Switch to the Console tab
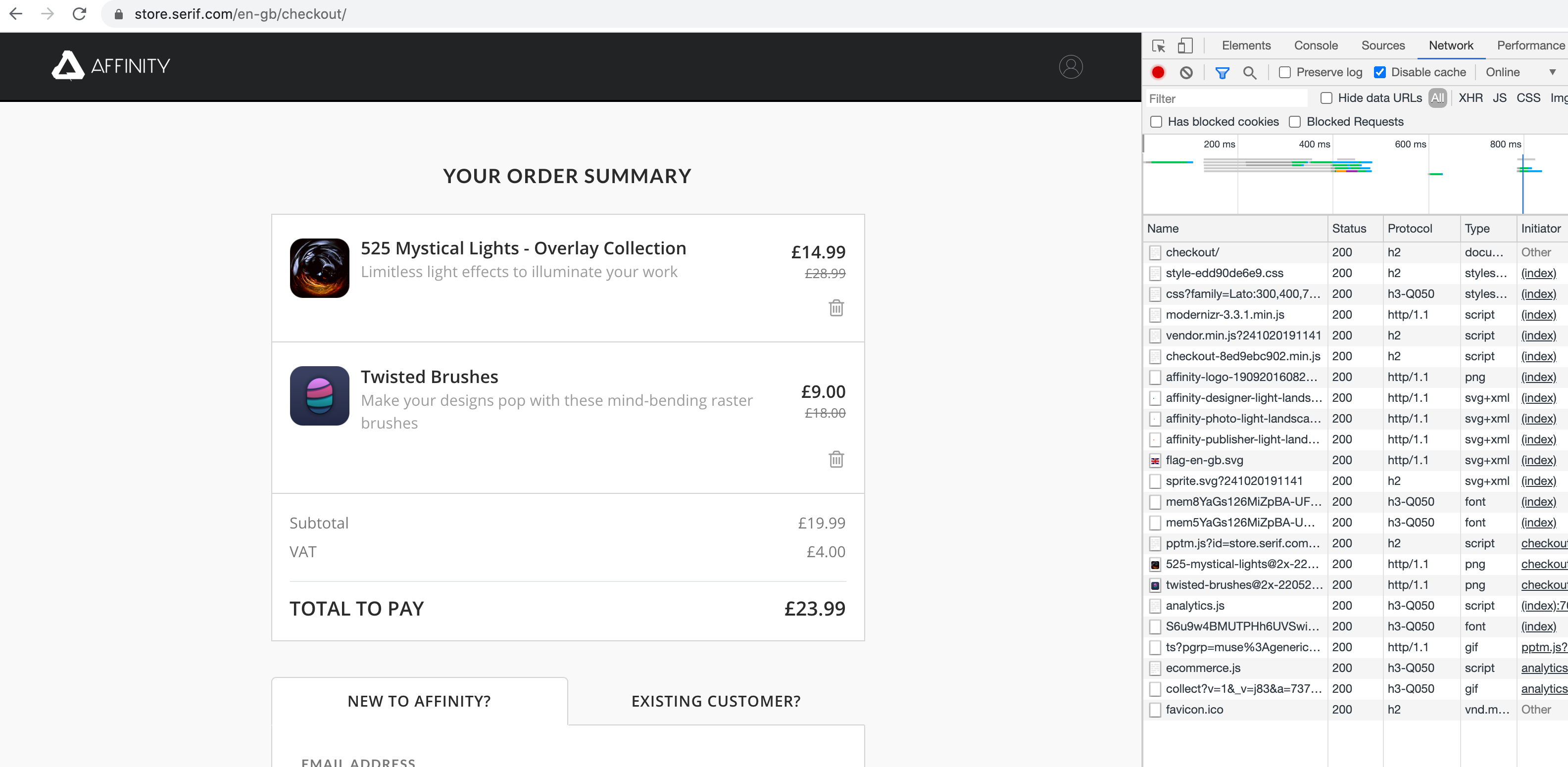The height and width of the screenshot is (767, 1568). [1316, 46]
